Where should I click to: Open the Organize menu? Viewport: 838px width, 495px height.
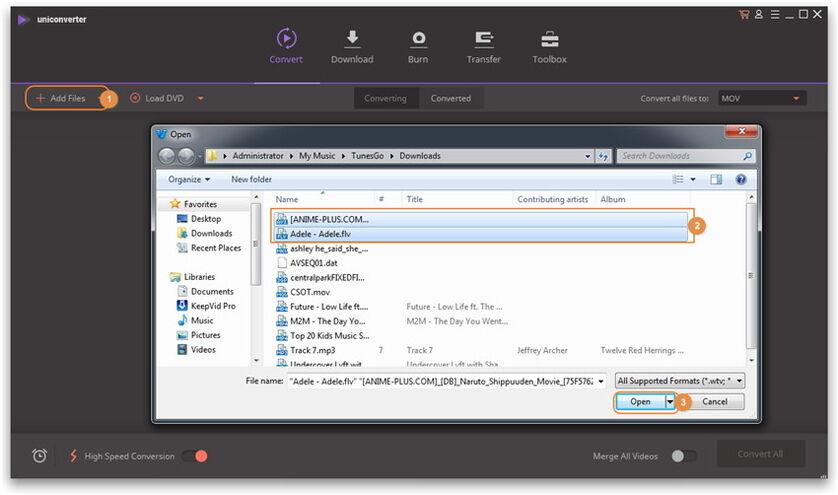tap(189, 179)
